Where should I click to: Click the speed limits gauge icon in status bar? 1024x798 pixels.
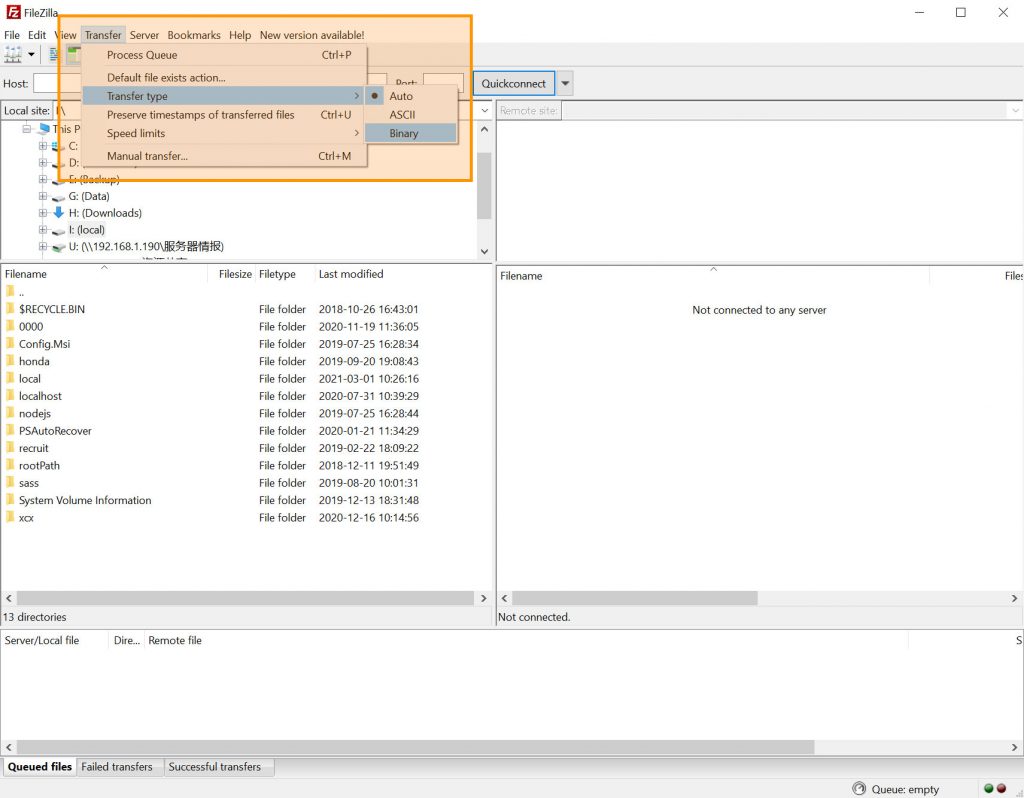point(859,789)
